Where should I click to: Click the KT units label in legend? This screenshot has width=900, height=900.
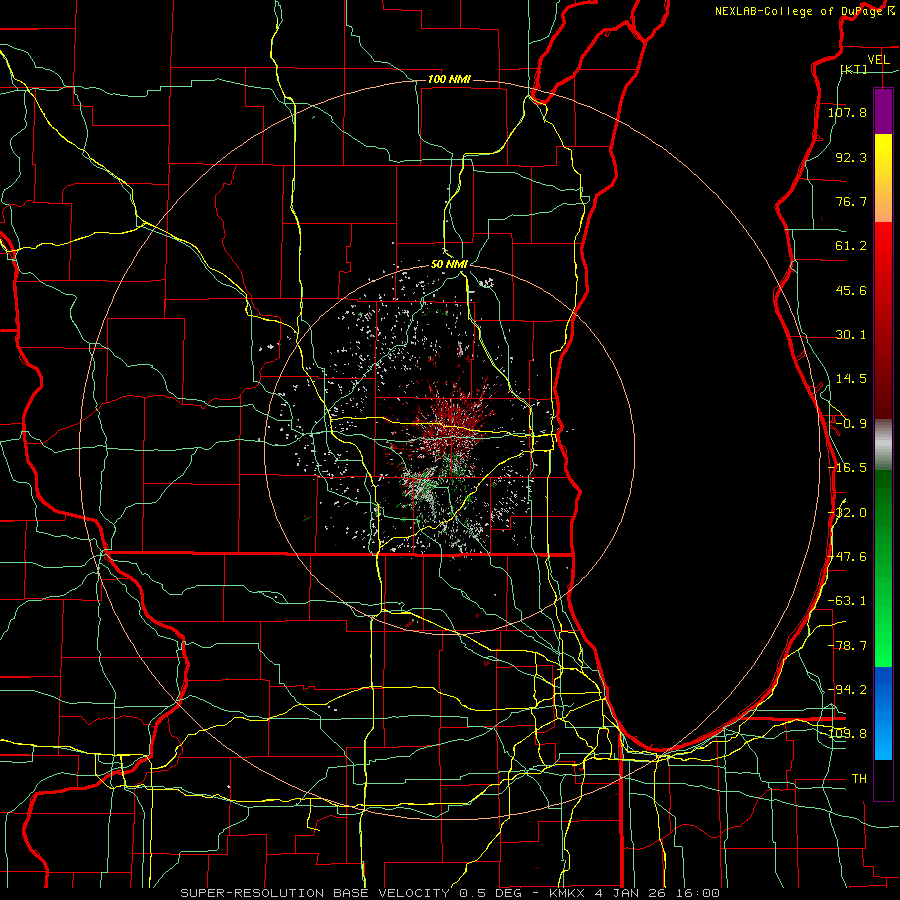[854, 69]
